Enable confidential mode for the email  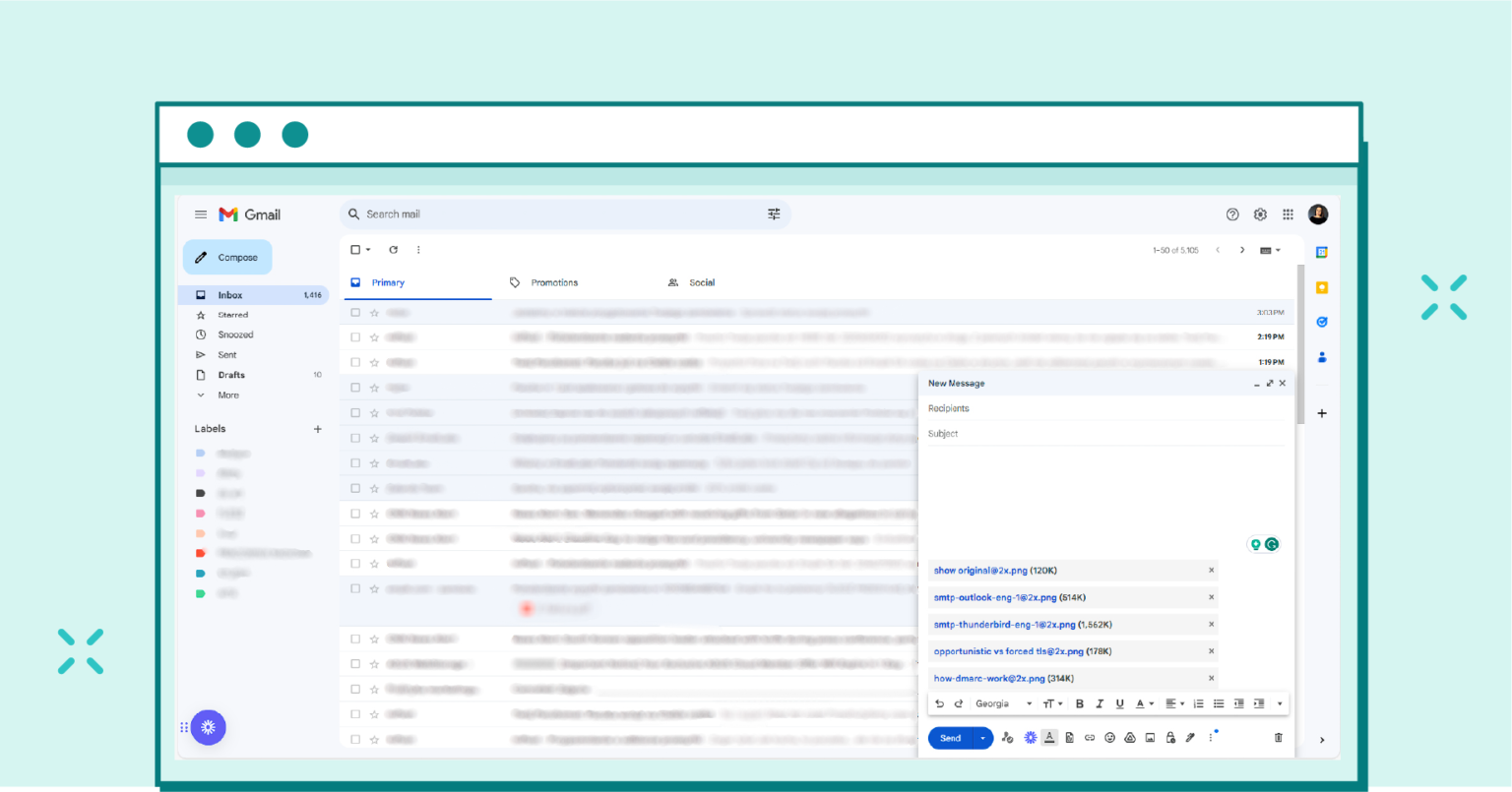[1169, 737]
